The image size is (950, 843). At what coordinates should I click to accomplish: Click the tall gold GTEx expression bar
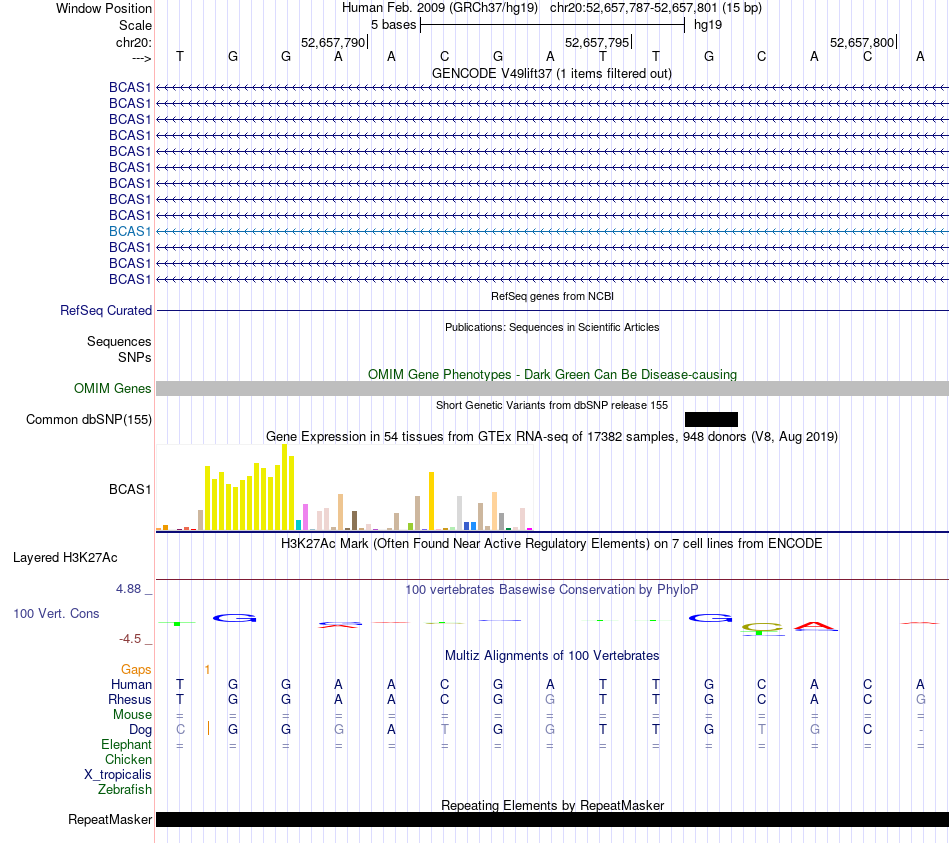[x=431, y=501]
